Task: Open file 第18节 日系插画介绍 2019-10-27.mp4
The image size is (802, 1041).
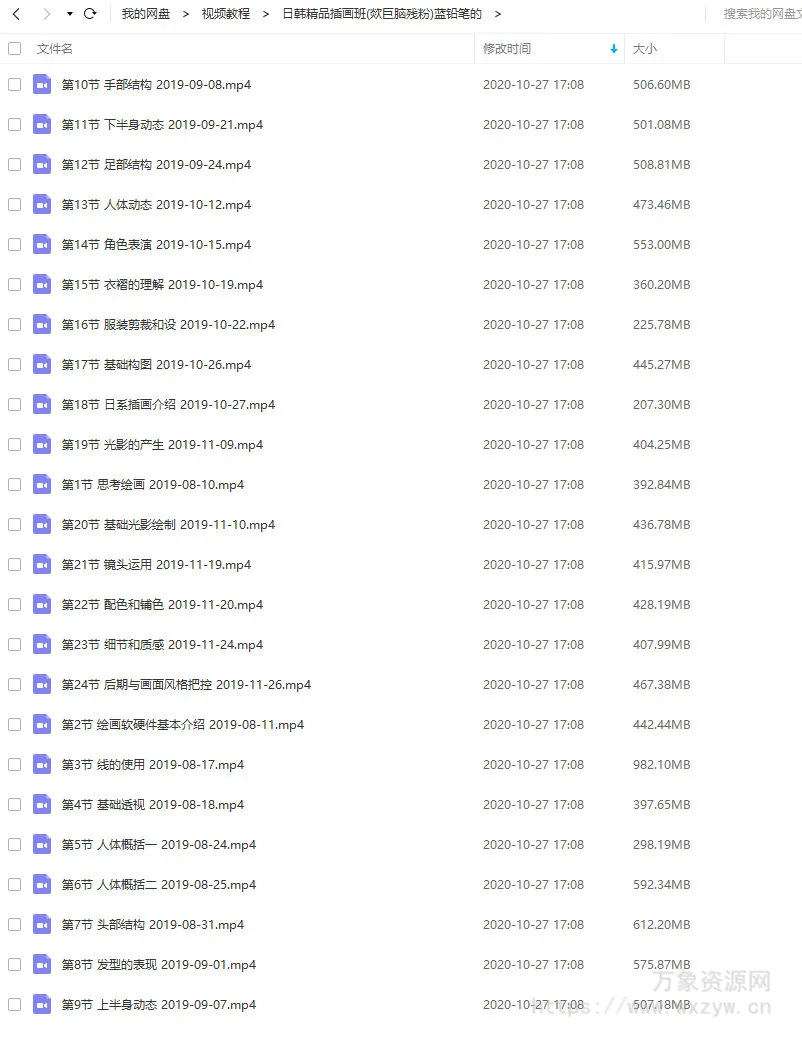Action: tap(168, 404)
